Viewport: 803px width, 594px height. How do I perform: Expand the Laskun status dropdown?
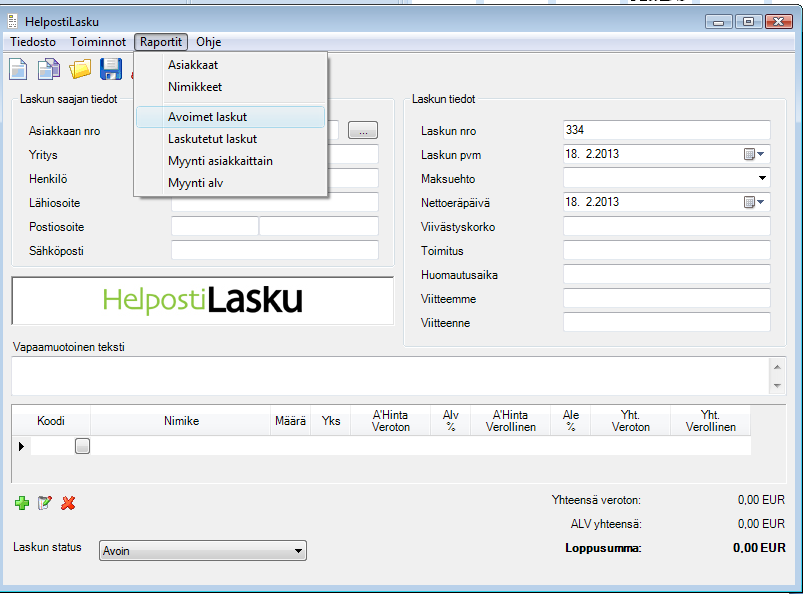pyautogui.click(x=298, y=551)
